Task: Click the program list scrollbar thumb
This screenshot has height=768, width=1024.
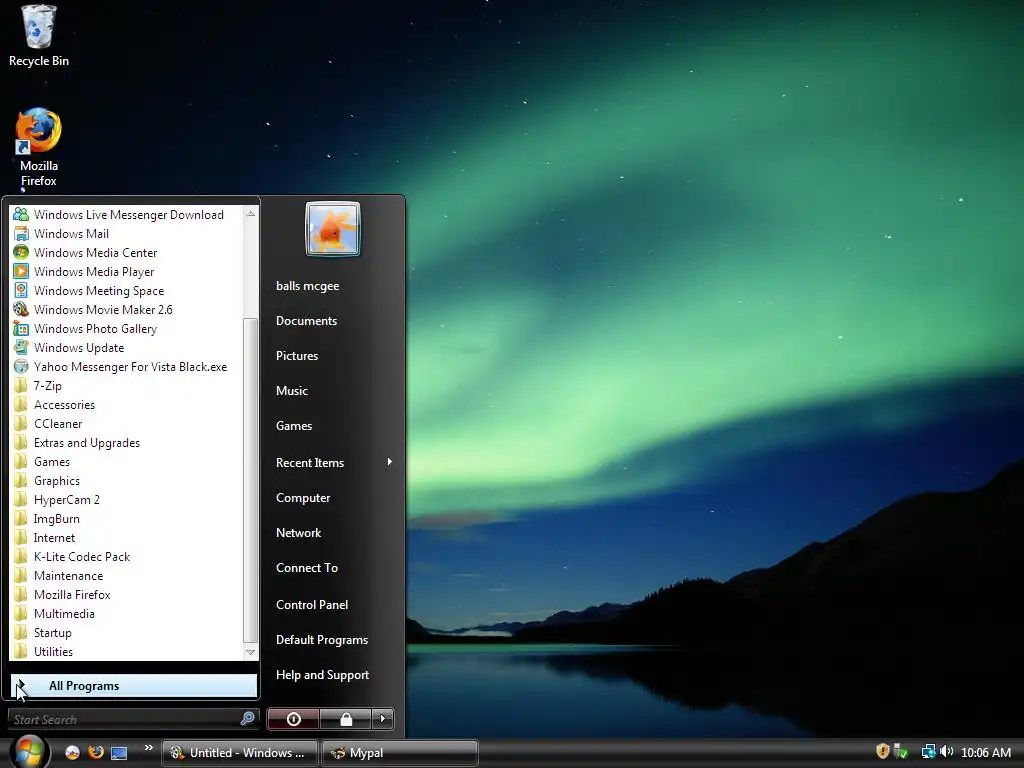Action: 250,481
